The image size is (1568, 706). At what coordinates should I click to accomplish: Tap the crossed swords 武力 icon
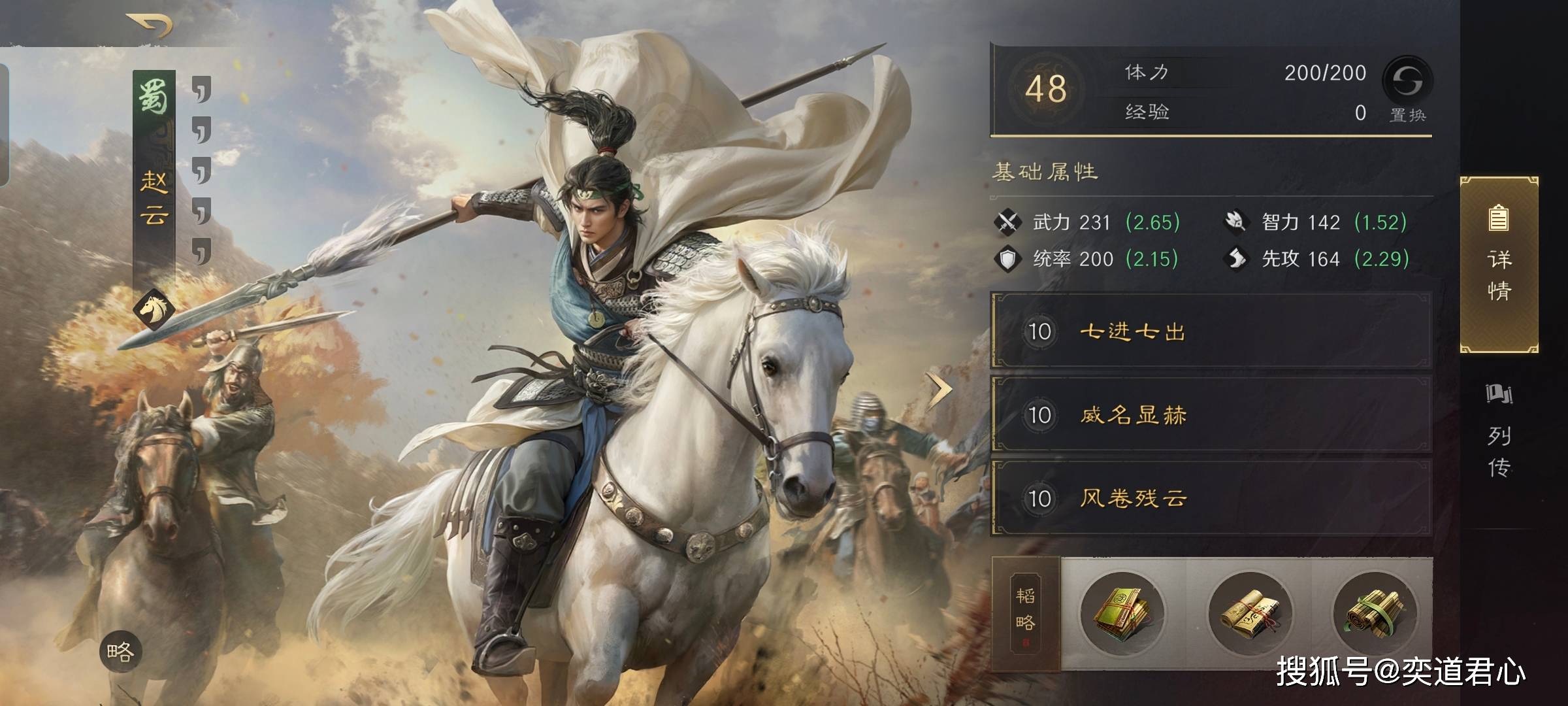point(1007,222)
